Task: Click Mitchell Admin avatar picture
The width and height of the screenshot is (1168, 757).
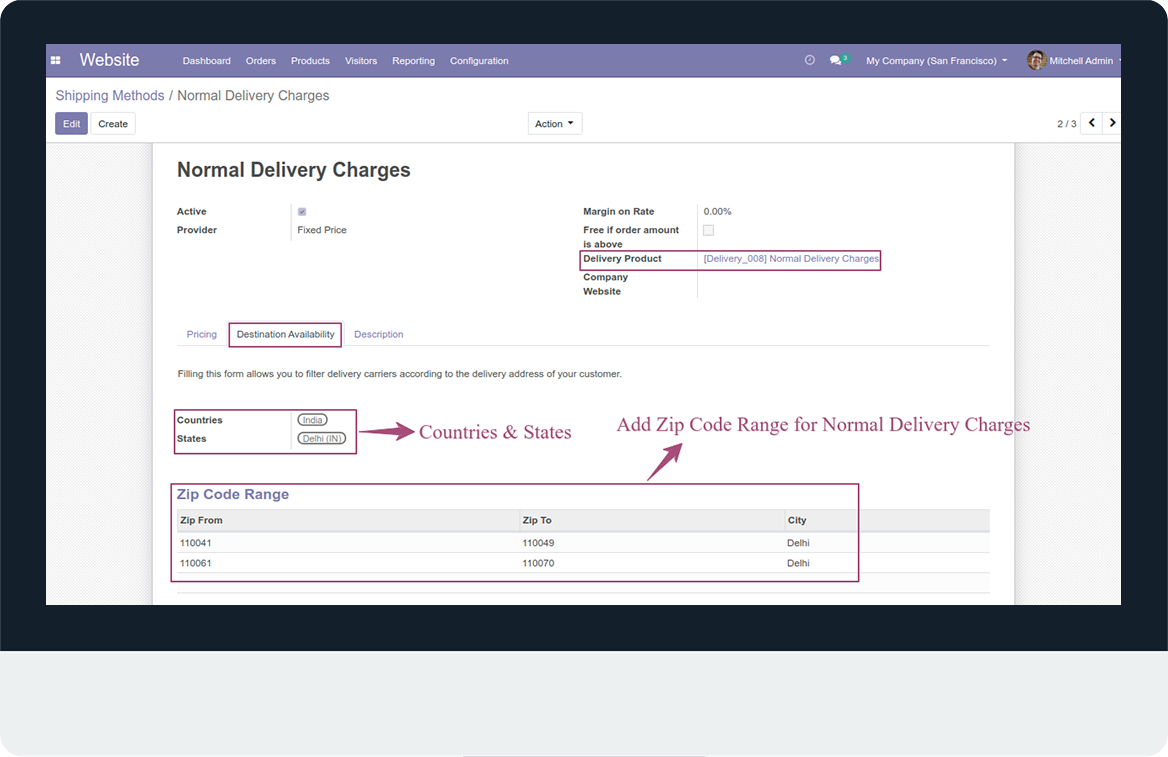Action: 1036,60
